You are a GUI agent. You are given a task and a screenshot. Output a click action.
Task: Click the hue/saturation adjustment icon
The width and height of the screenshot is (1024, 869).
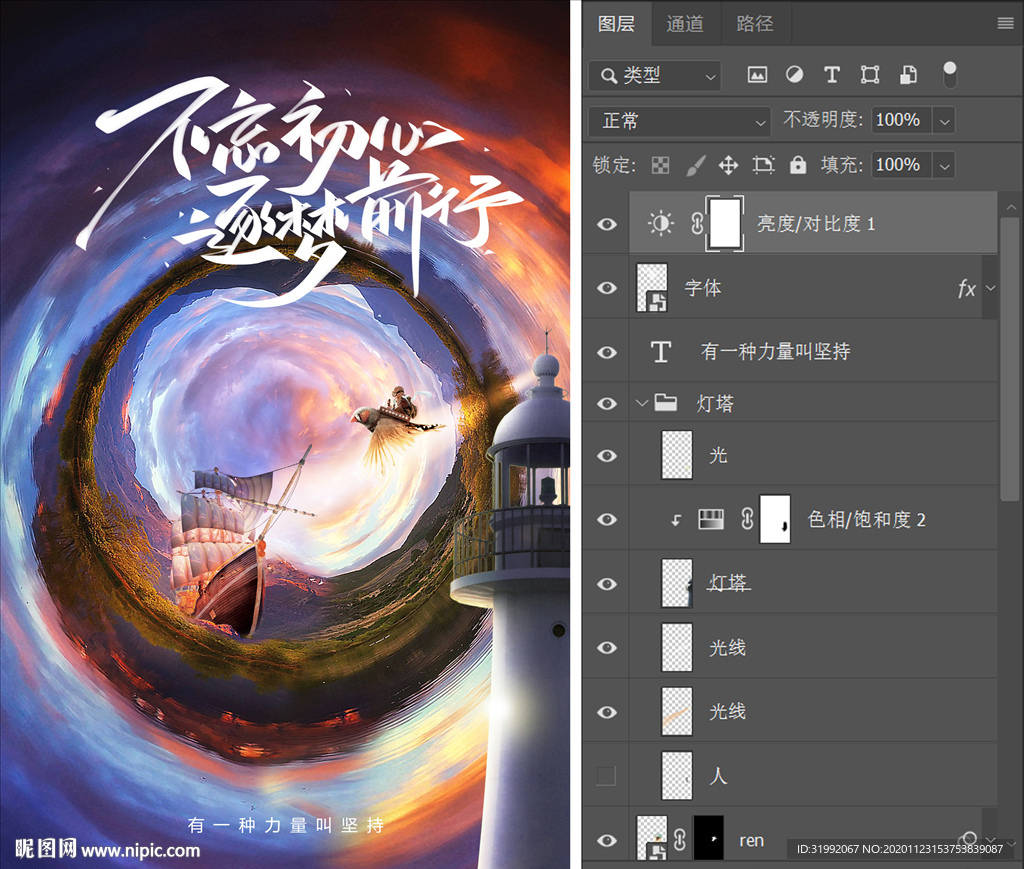(x=711, y=519)
